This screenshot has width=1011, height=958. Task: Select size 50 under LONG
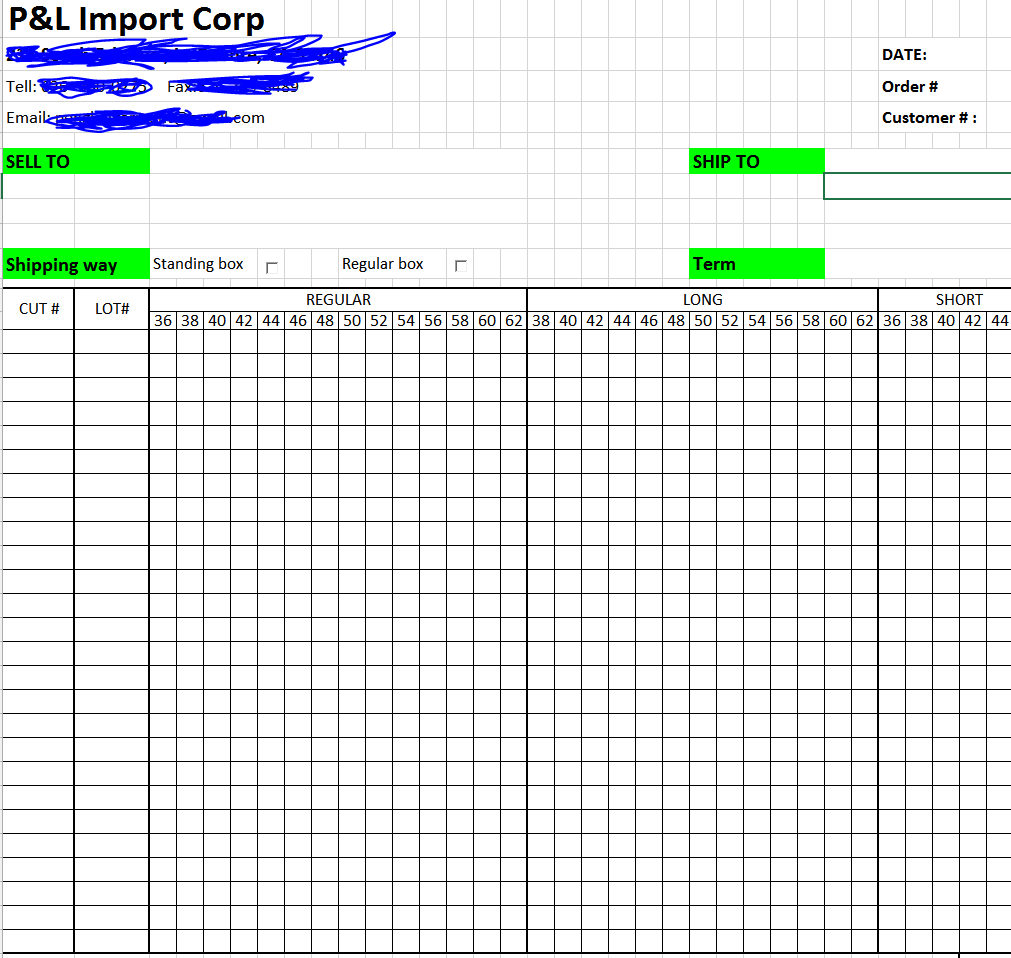(703, 320)
